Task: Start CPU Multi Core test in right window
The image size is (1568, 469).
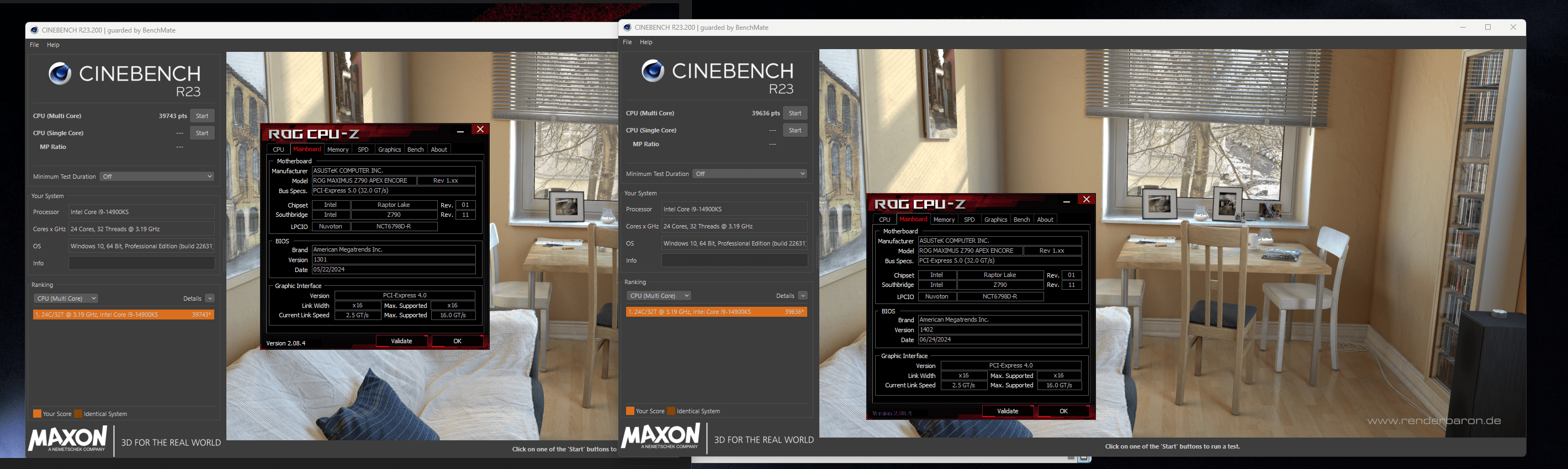Action: [x=795, y=113]
